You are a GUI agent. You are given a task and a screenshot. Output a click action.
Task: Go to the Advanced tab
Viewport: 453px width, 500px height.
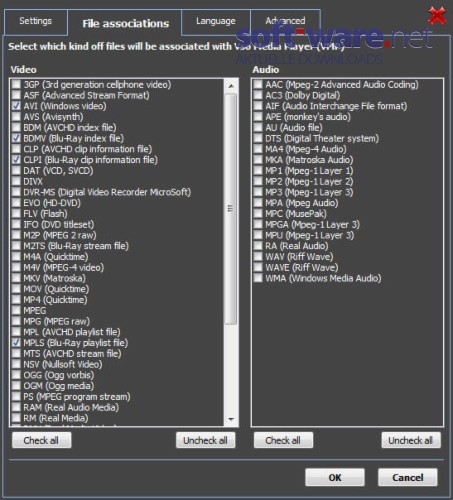coord(285,21)
